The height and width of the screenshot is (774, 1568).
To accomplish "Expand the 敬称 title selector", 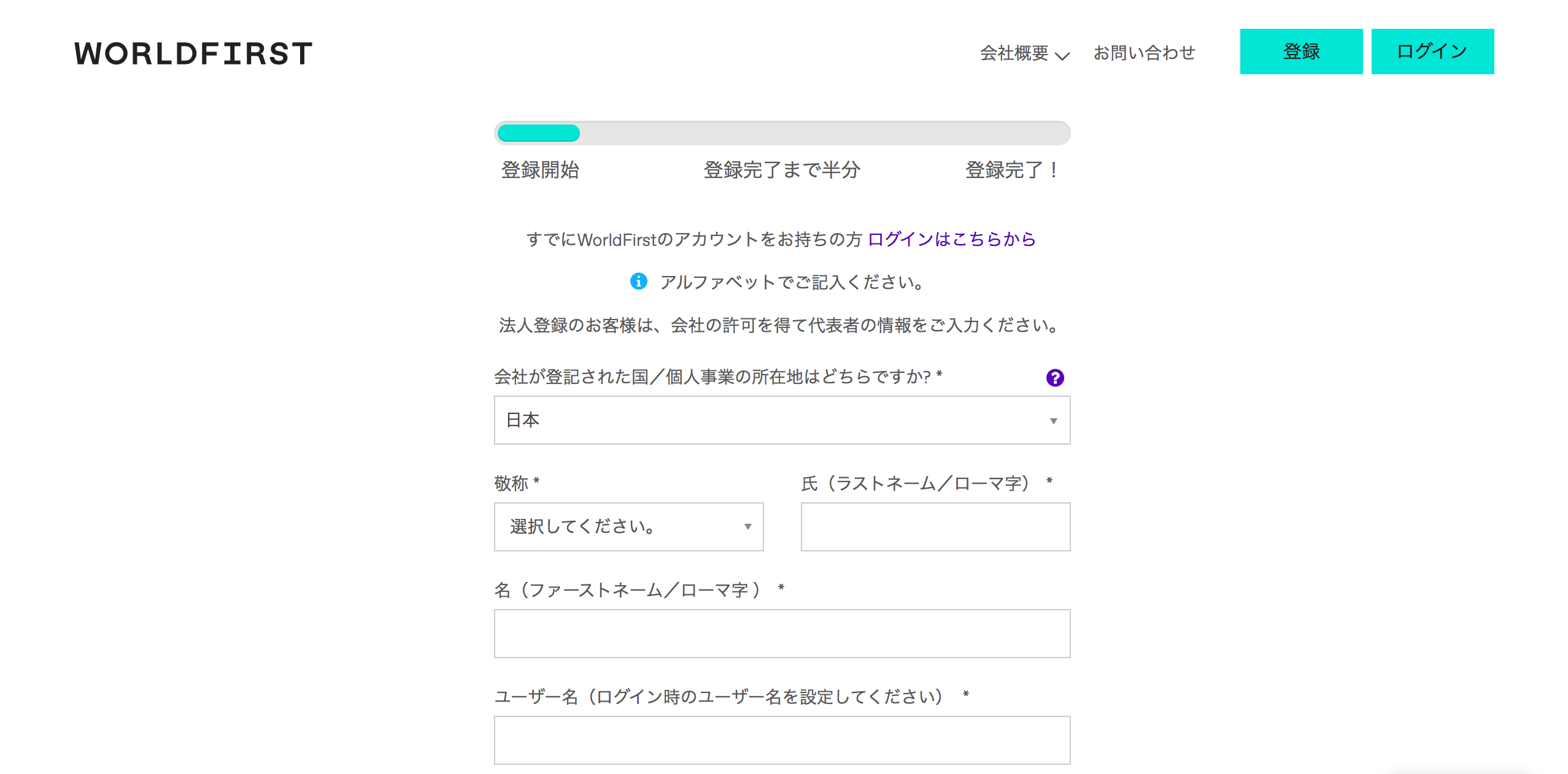I will point(628,527).
